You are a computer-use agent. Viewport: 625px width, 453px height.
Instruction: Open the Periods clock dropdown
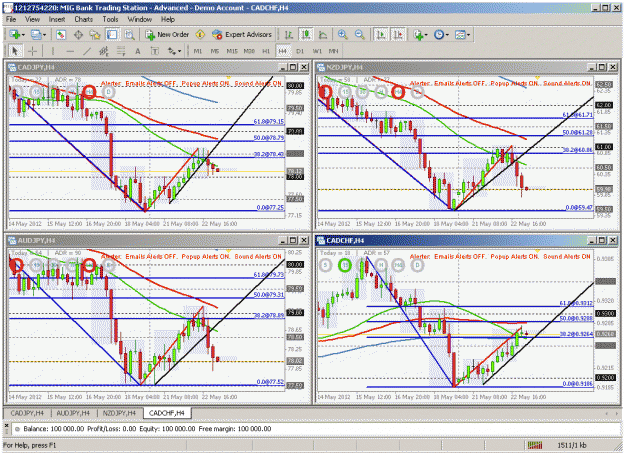click(441, 35)
